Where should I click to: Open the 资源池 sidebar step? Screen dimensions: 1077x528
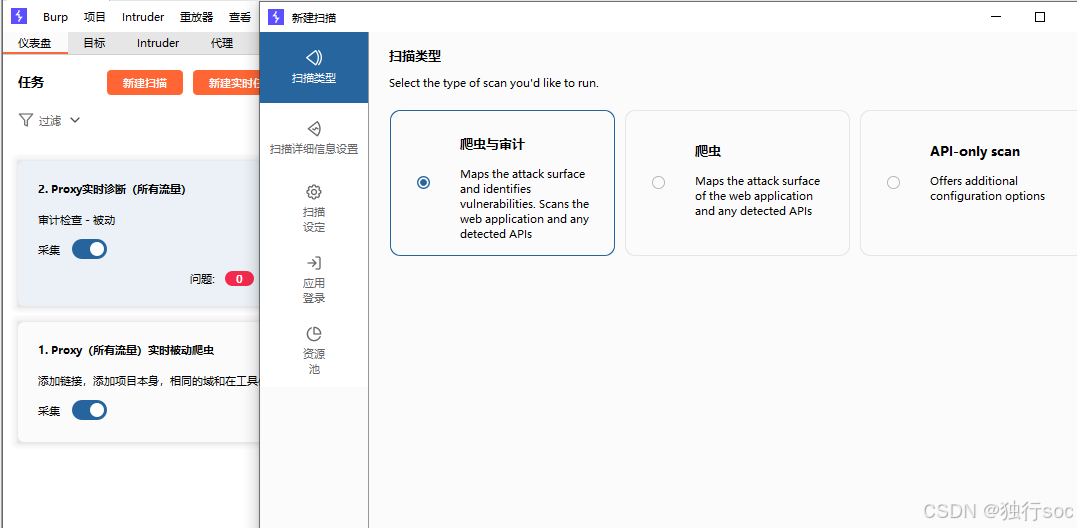click(x=314, y=351)
